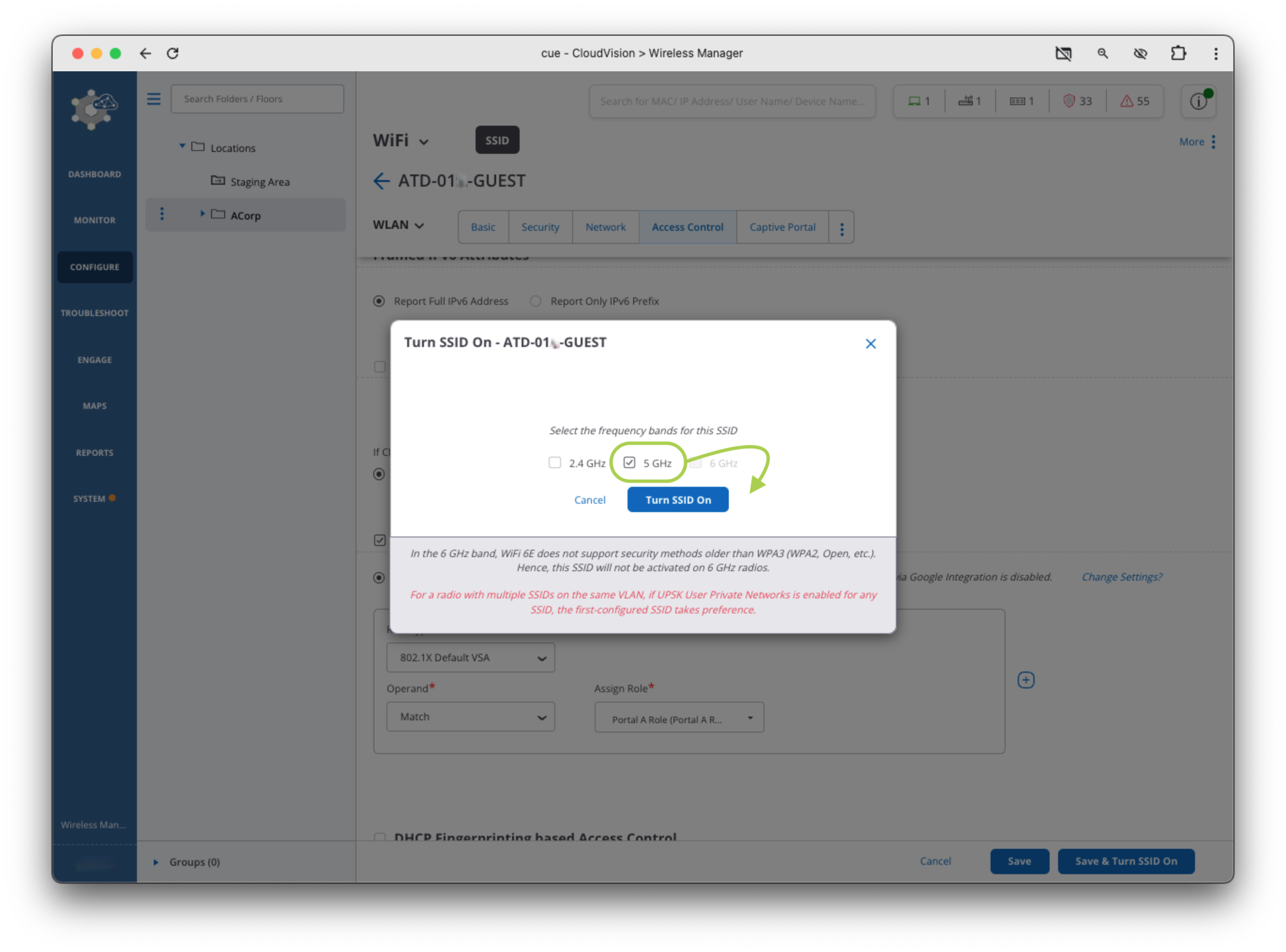Click the Search Folders / Floors field
Viewport: 1286px width, 952px height.
(257, 99)
